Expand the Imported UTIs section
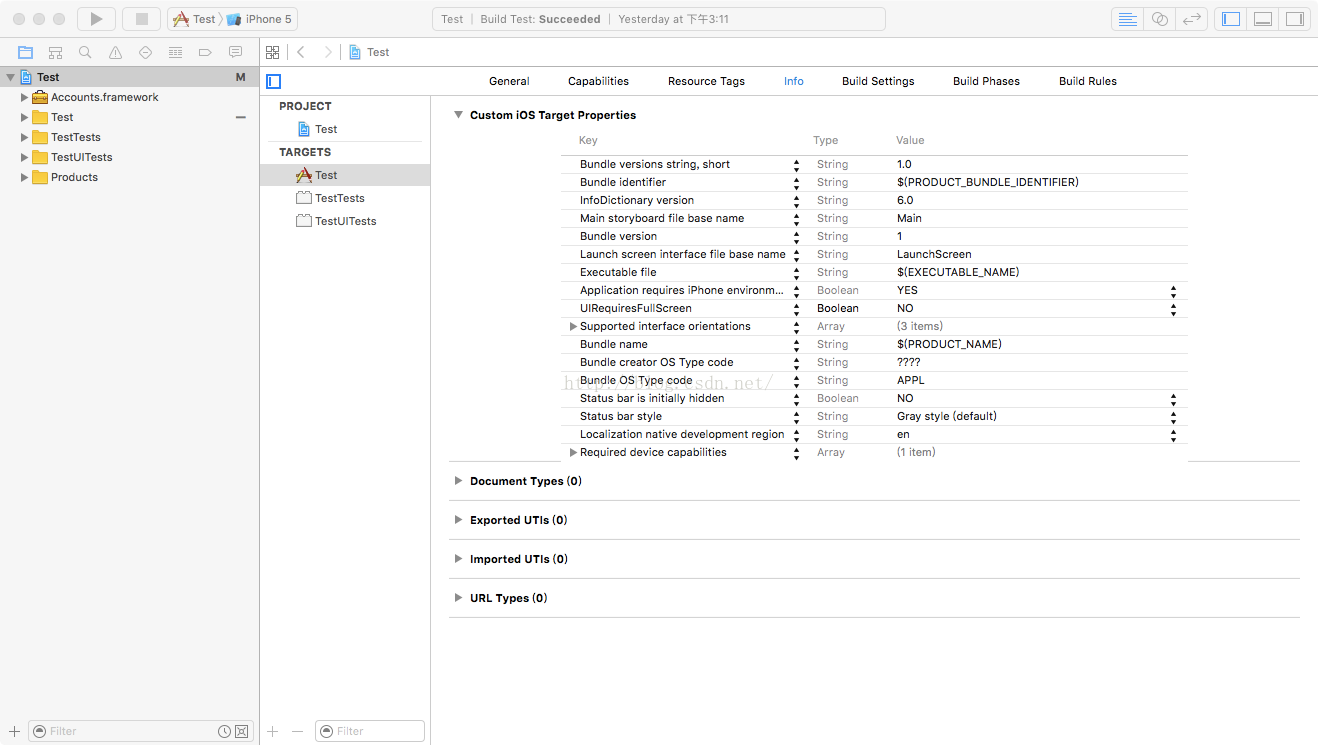This screenshot has height=745, width=1318. point(458,559)
